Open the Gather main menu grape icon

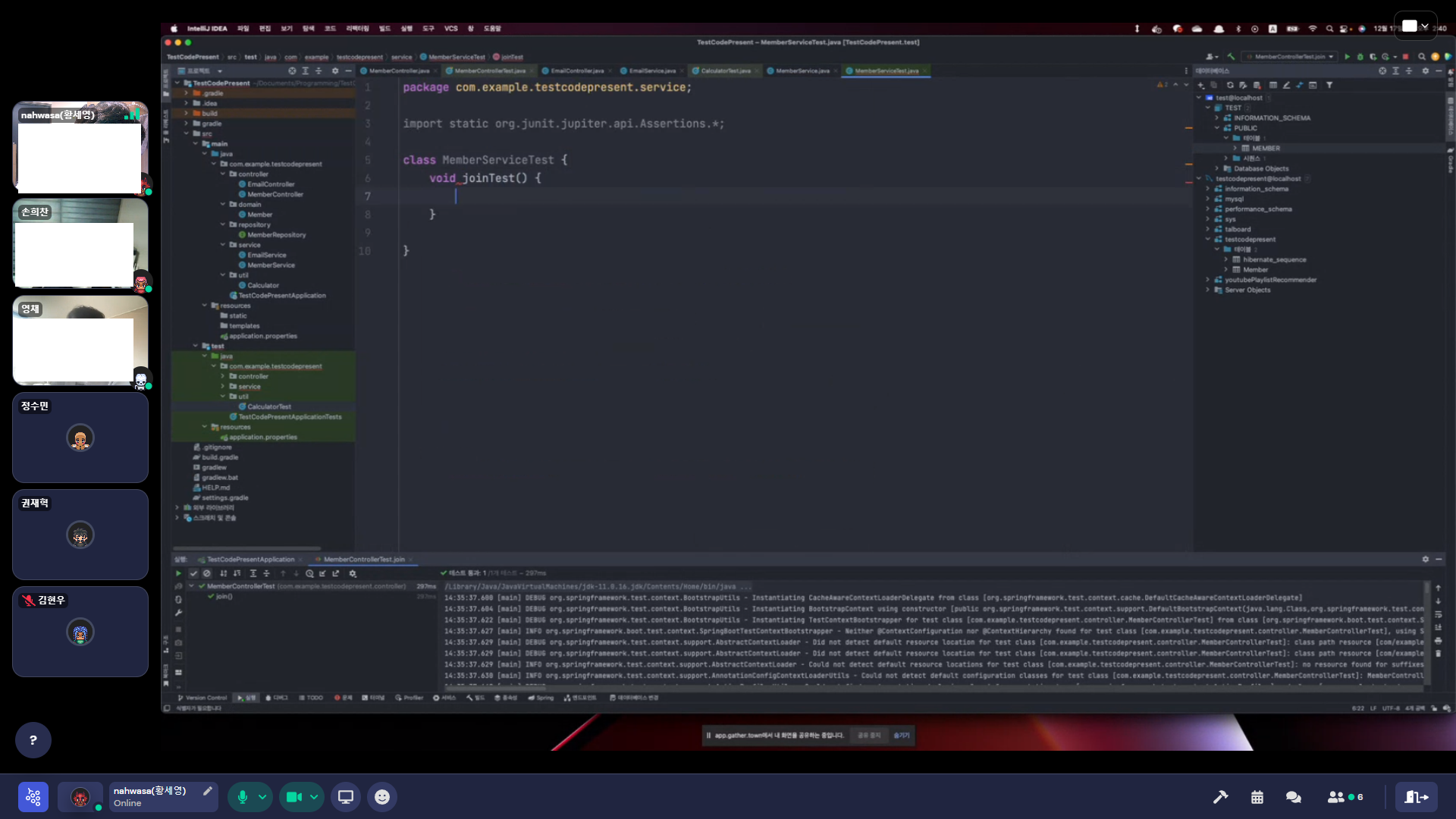[x=33, y=797]
